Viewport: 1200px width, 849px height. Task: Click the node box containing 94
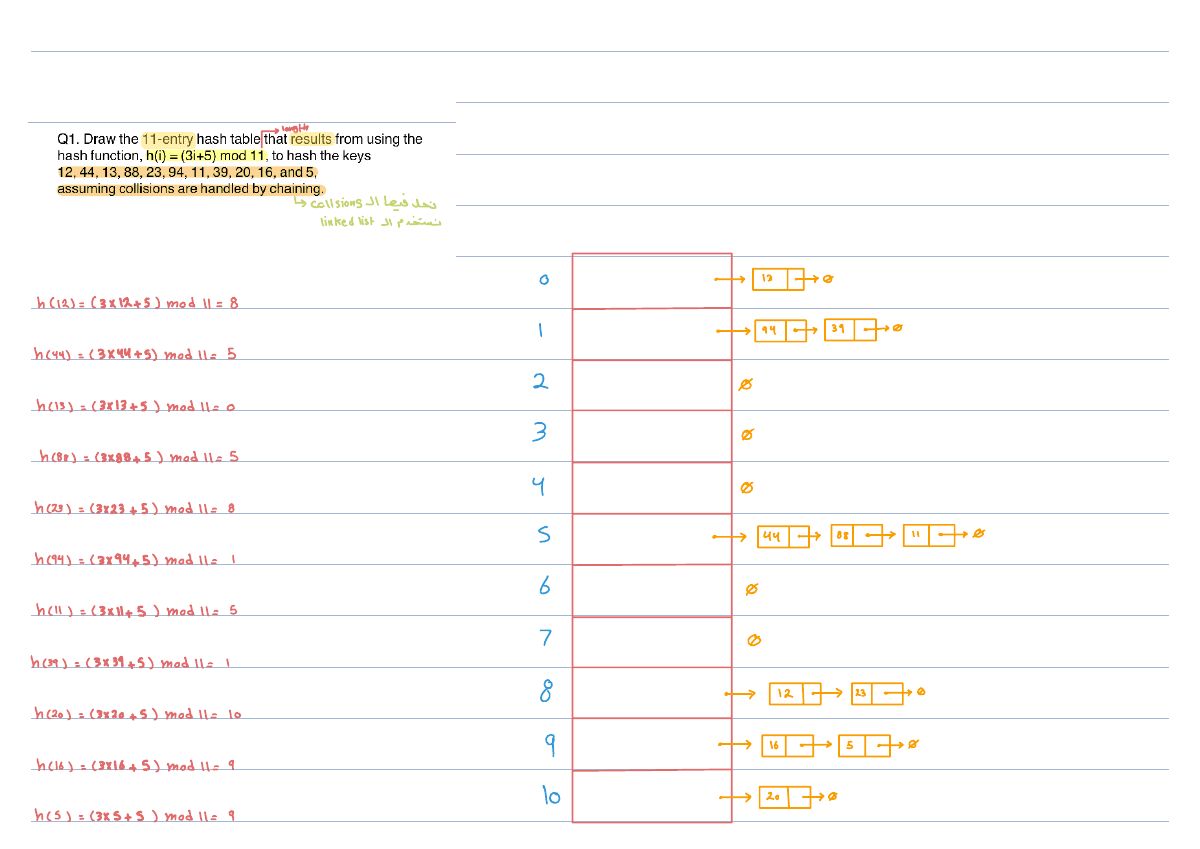[781, 329]
